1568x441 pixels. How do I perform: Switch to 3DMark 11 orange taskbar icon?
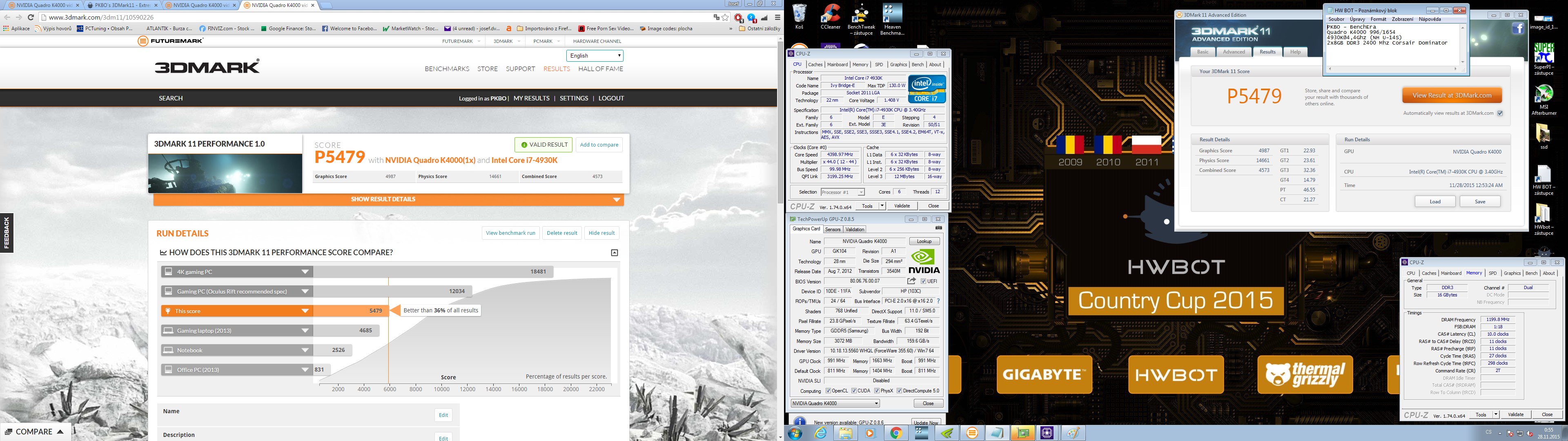973,433
